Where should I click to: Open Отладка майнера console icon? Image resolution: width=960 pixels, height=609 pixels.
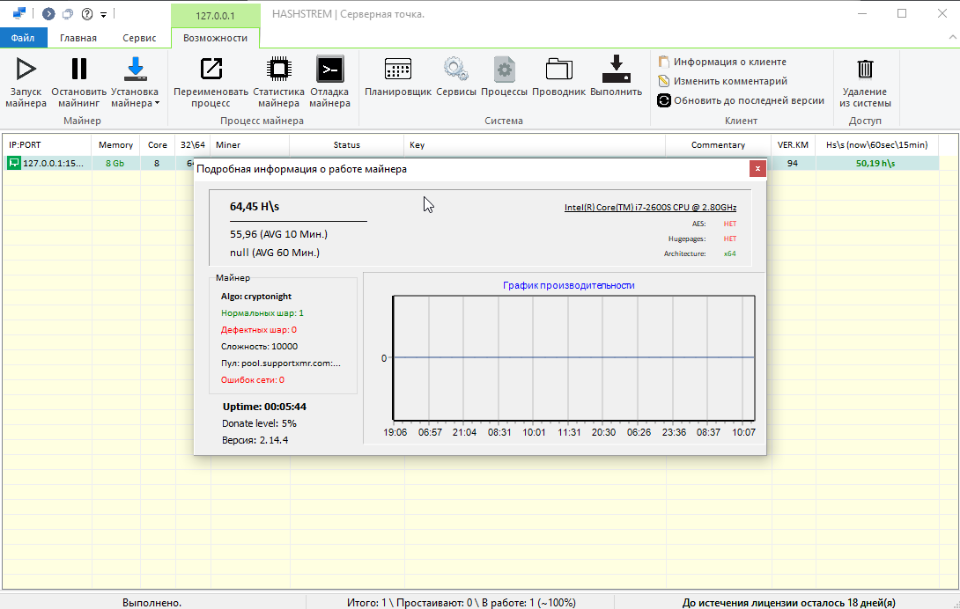pos(329,69)
